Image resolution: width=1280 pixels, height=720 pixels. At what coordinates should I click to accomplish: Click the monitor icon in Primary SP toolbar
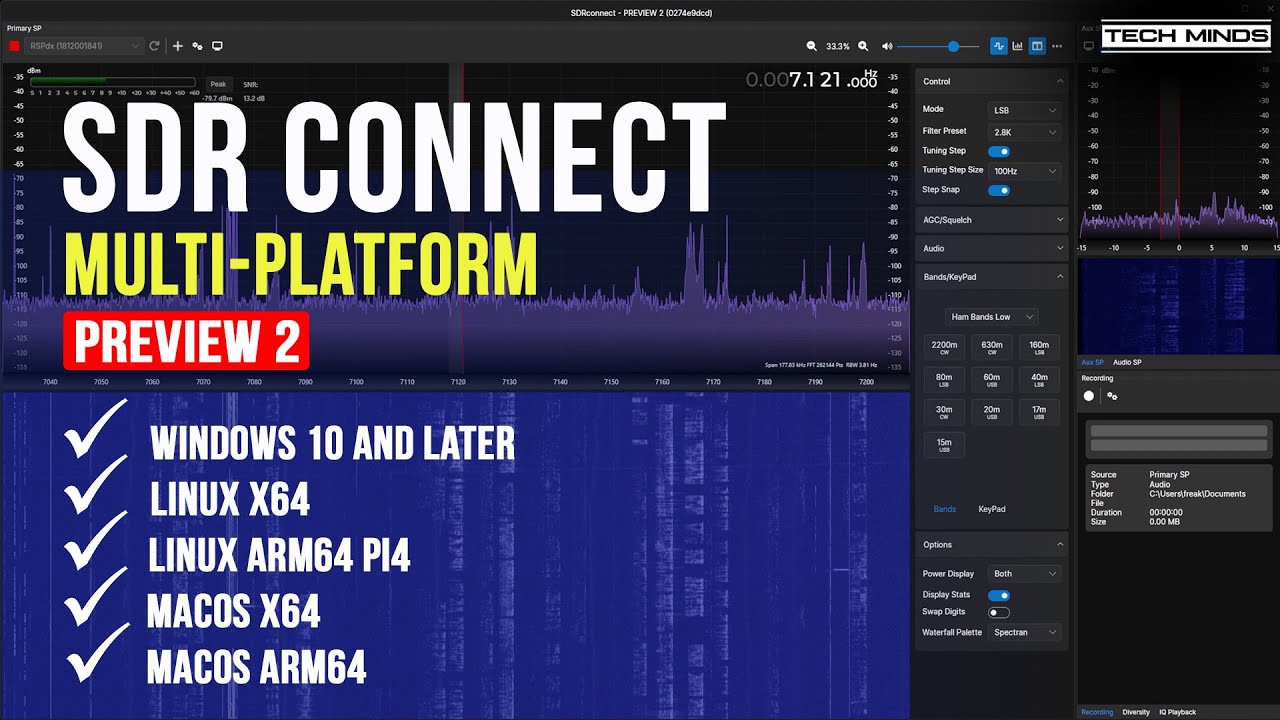click(x=217, y=46)
